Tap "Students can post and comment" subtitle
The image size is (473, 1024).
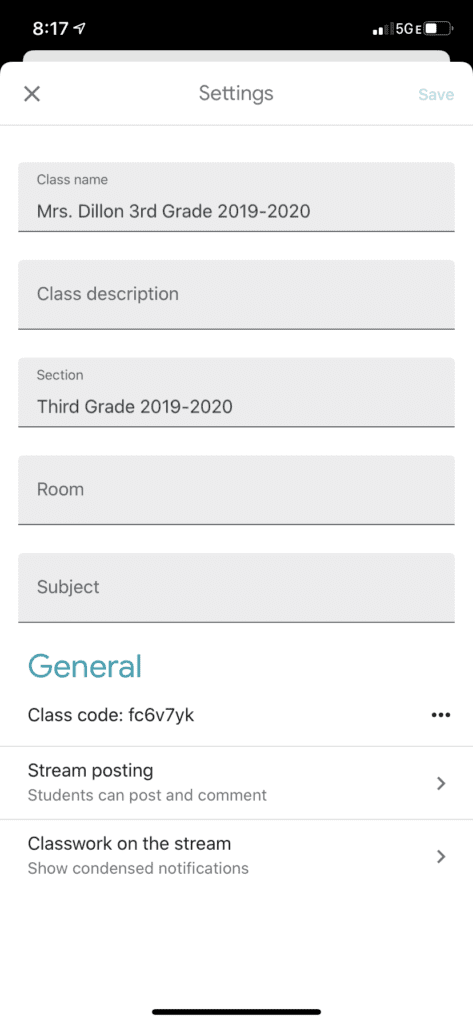[147, 795]
